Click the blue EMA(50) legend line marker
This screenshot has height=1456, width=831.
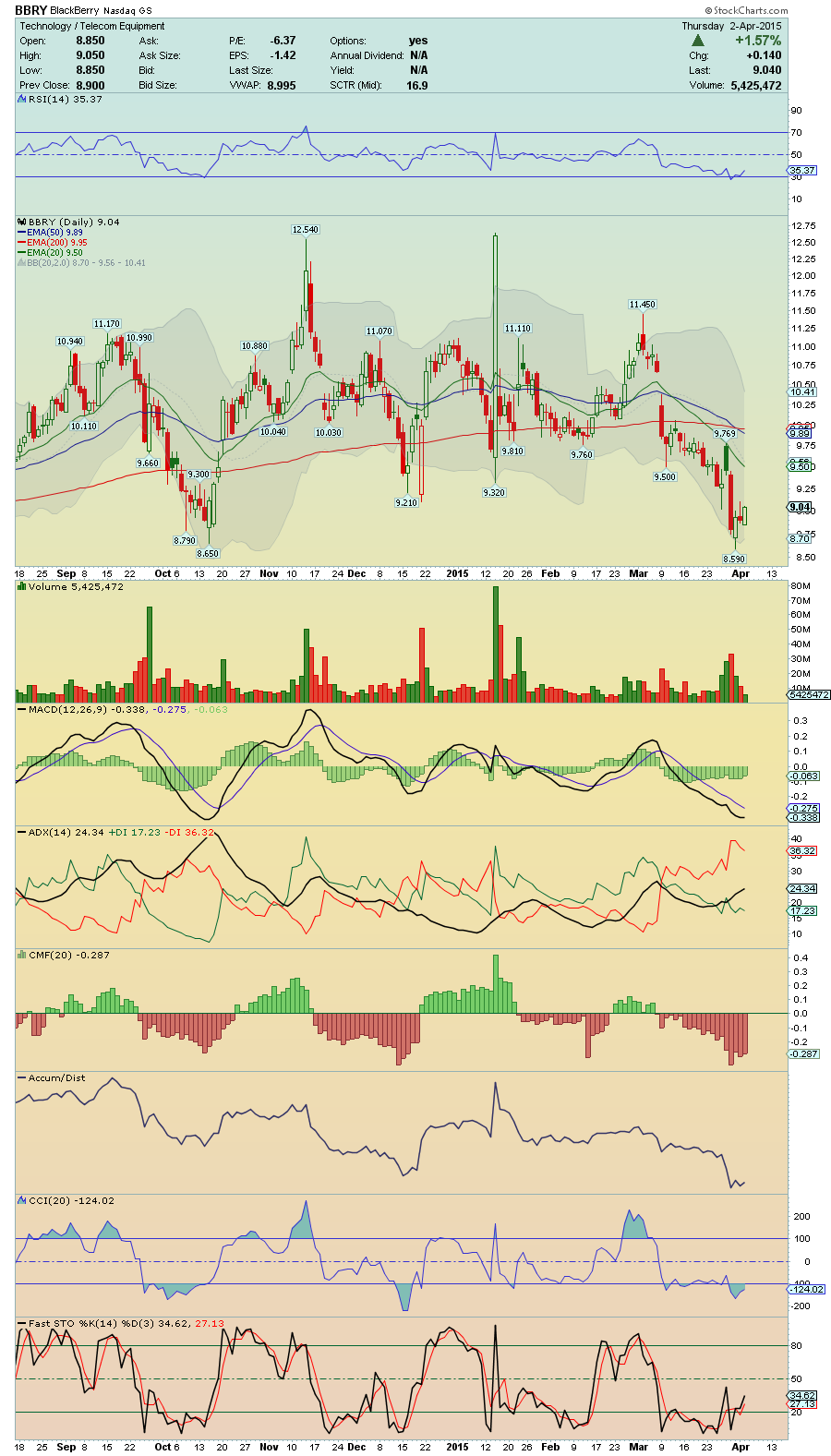(22, 233)
